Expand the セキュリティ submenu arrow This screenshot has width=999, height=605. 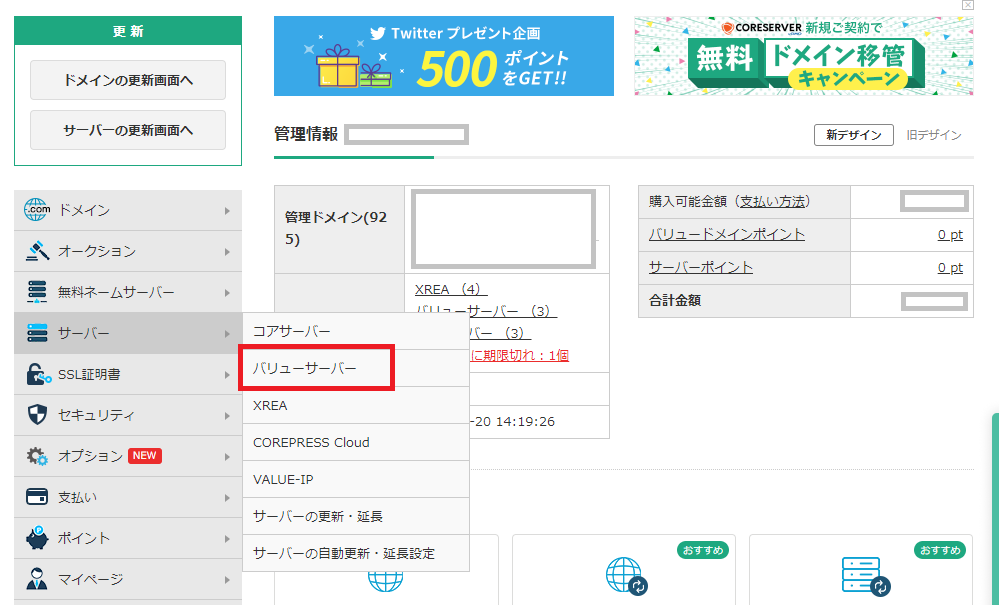(227, 416)
